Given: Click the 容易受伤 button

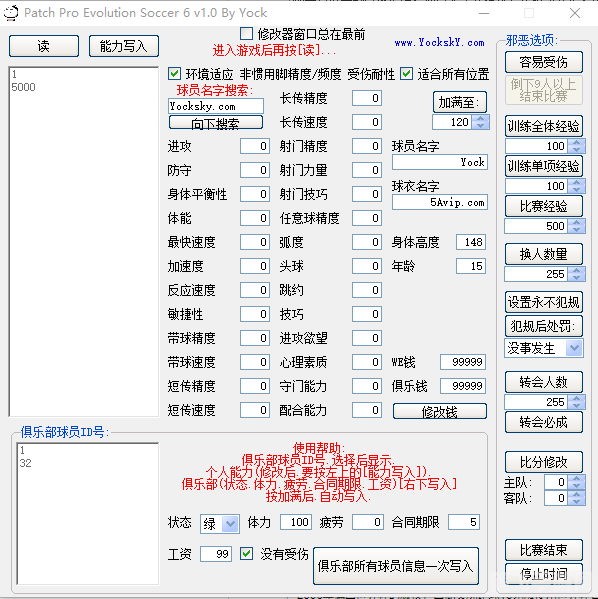Looking at the screenshot, I should pyautogui.click(x=544, y=62).
